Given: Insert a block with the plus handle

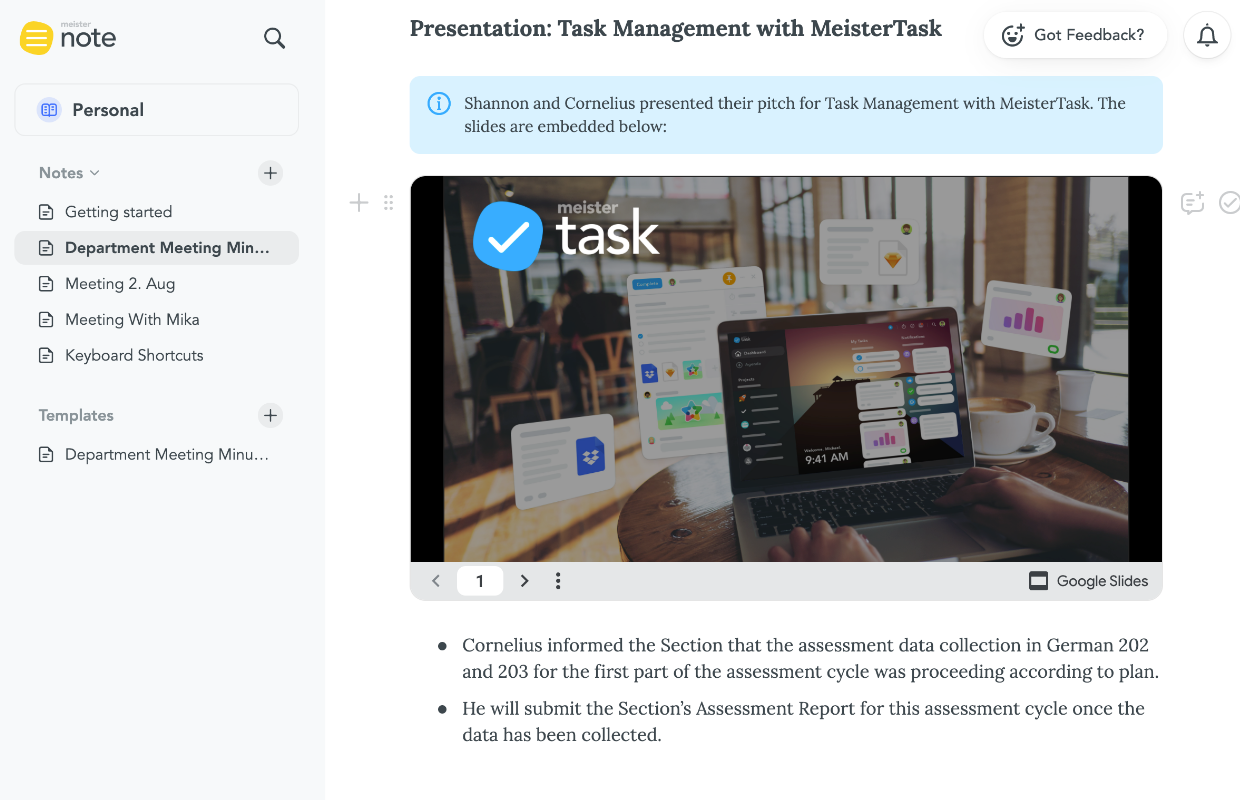Looking at the screenshot, I should pos(358,203).
